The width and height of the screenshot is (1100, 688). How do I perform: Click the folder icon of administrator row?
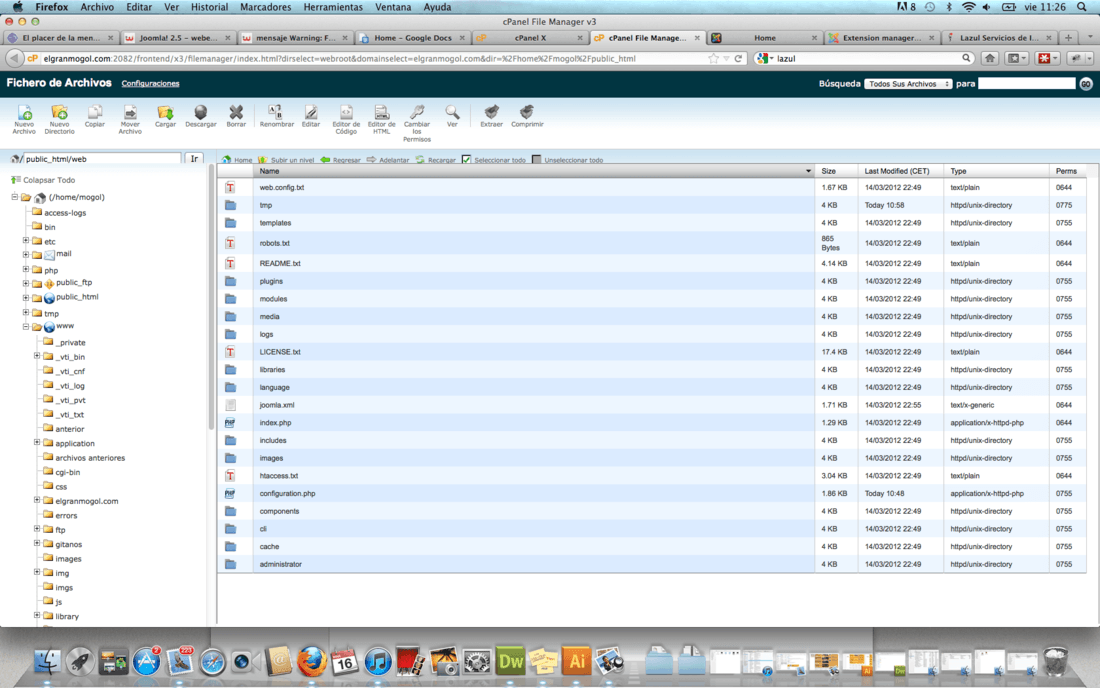tap(230, 564)
